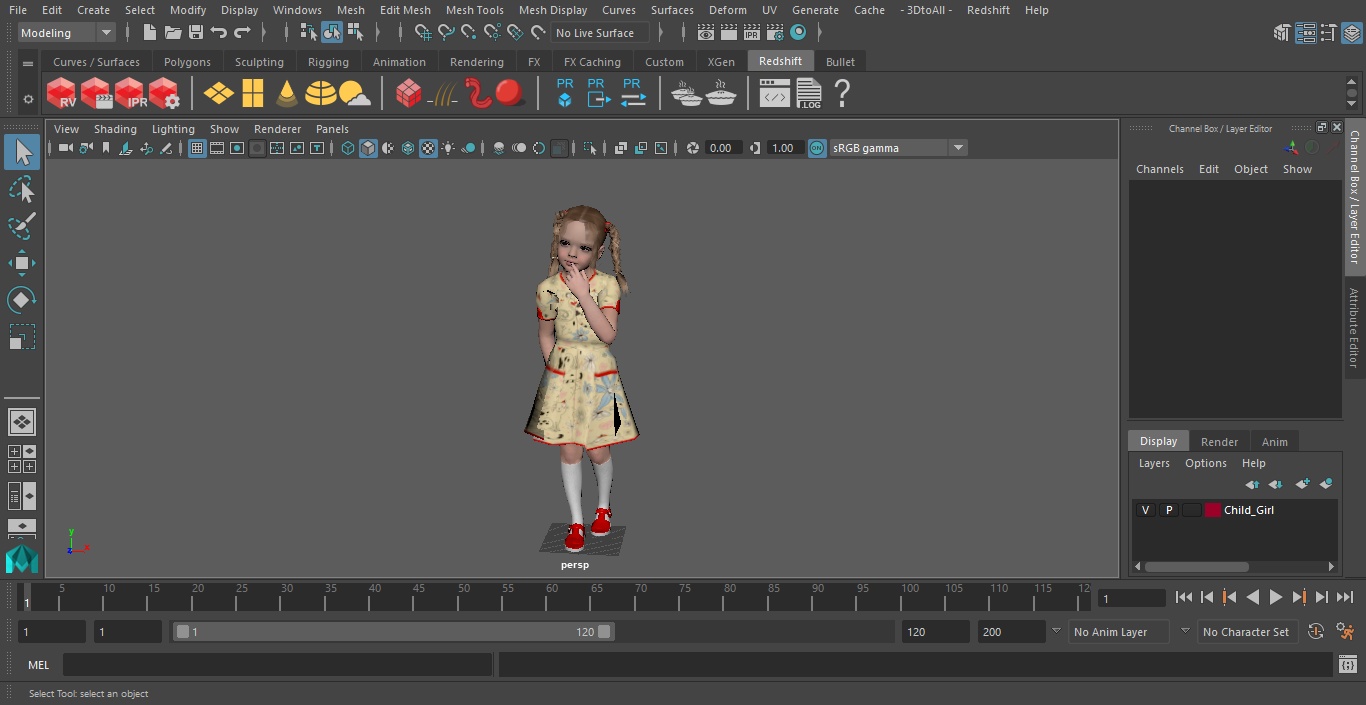Open the Redshift RenderView icon

[62, 94]
